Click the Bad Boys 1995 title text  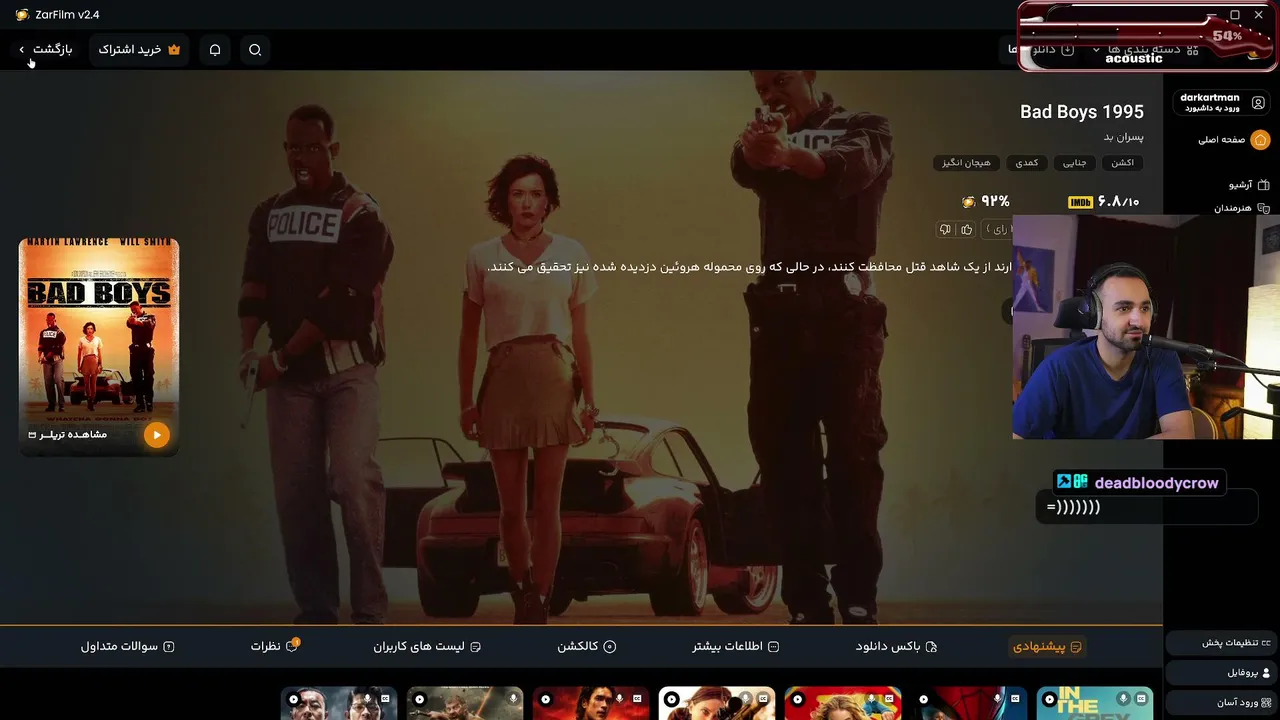click(x=1082, y=112)
